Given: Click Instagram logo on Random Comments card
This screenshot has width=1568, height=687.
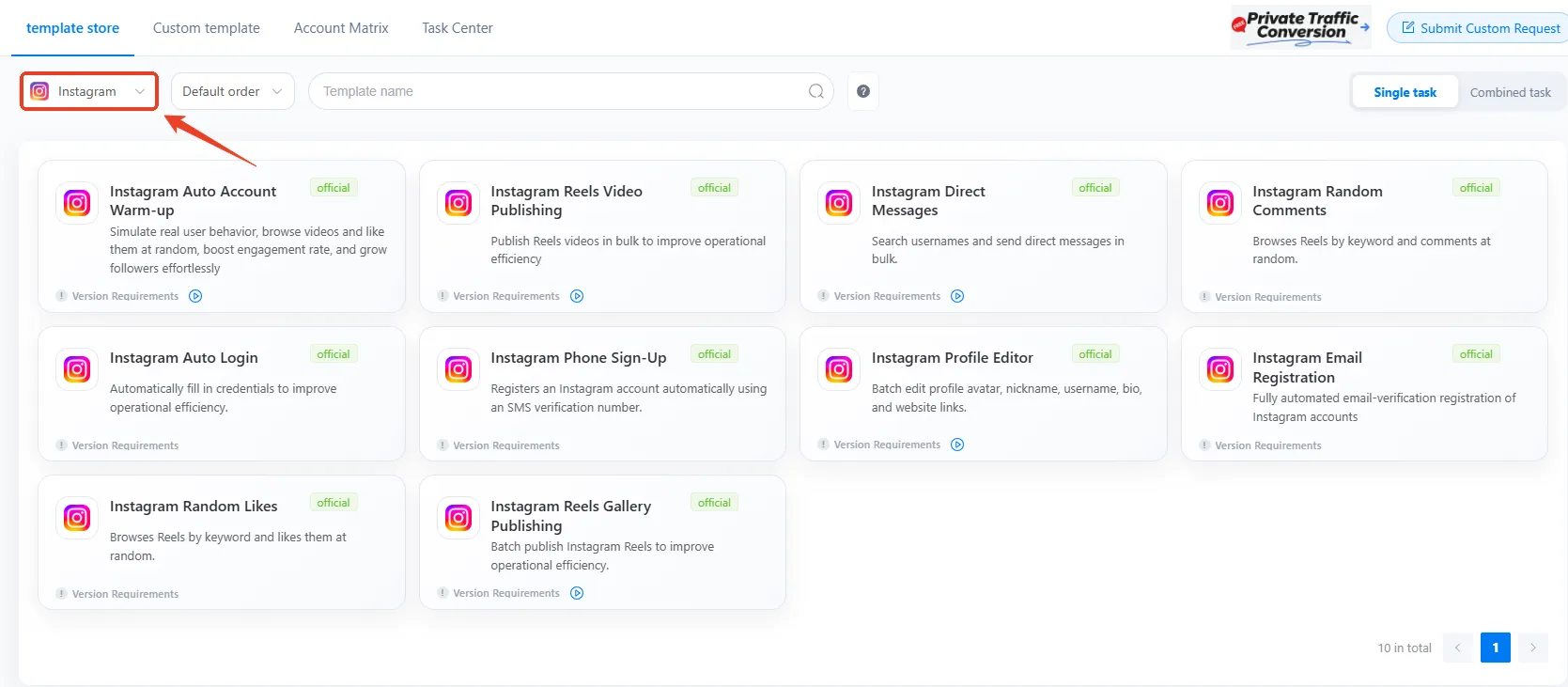Looking at the screenshot, I should (x=1220, y=203).
